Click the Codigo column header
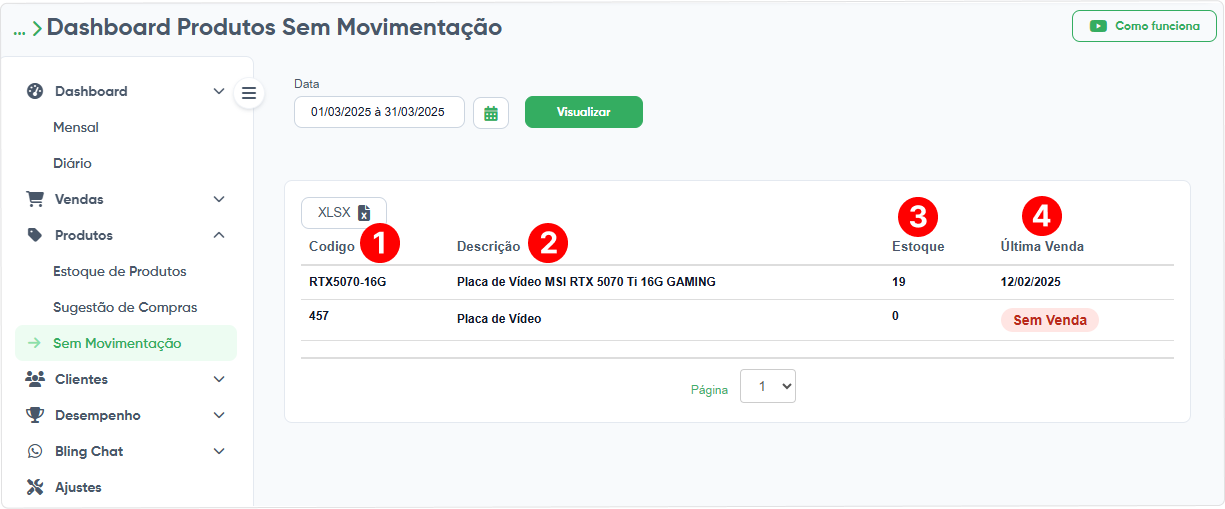This screenshot has width=1225, height=509. pyautogui.click(x=332, y=246)
